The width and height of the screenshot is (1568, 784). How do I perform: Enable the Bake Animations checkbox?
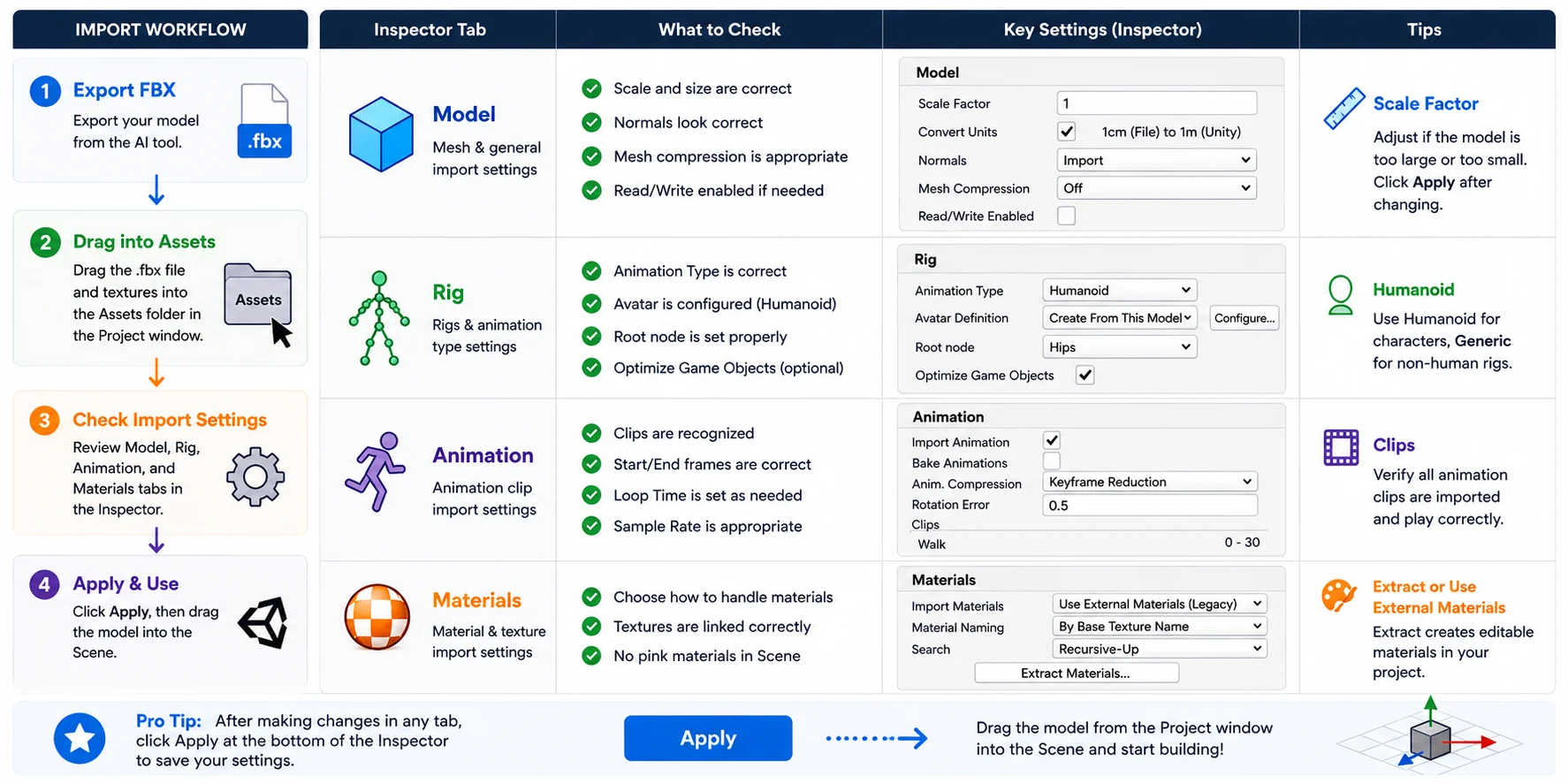click(x=1052, y=461)
